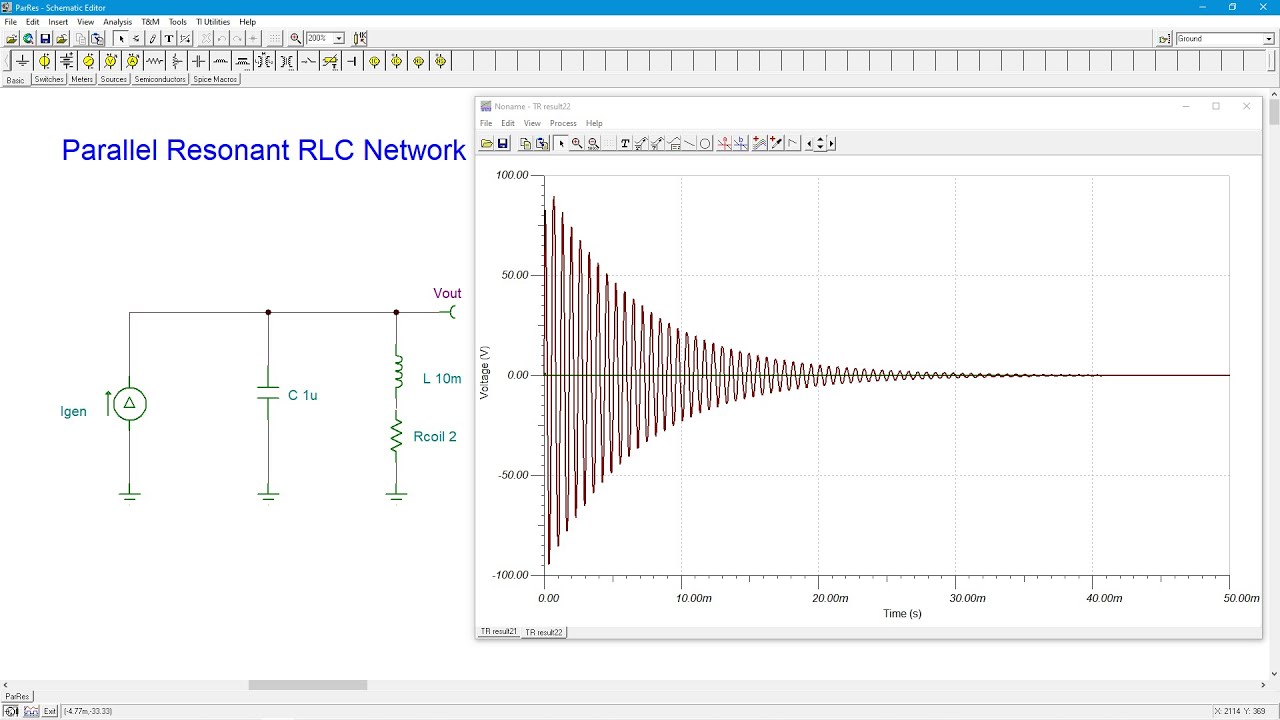Select the ParRes schematic tab
The image size is (1280, 720).
click(x=17, y=696)
